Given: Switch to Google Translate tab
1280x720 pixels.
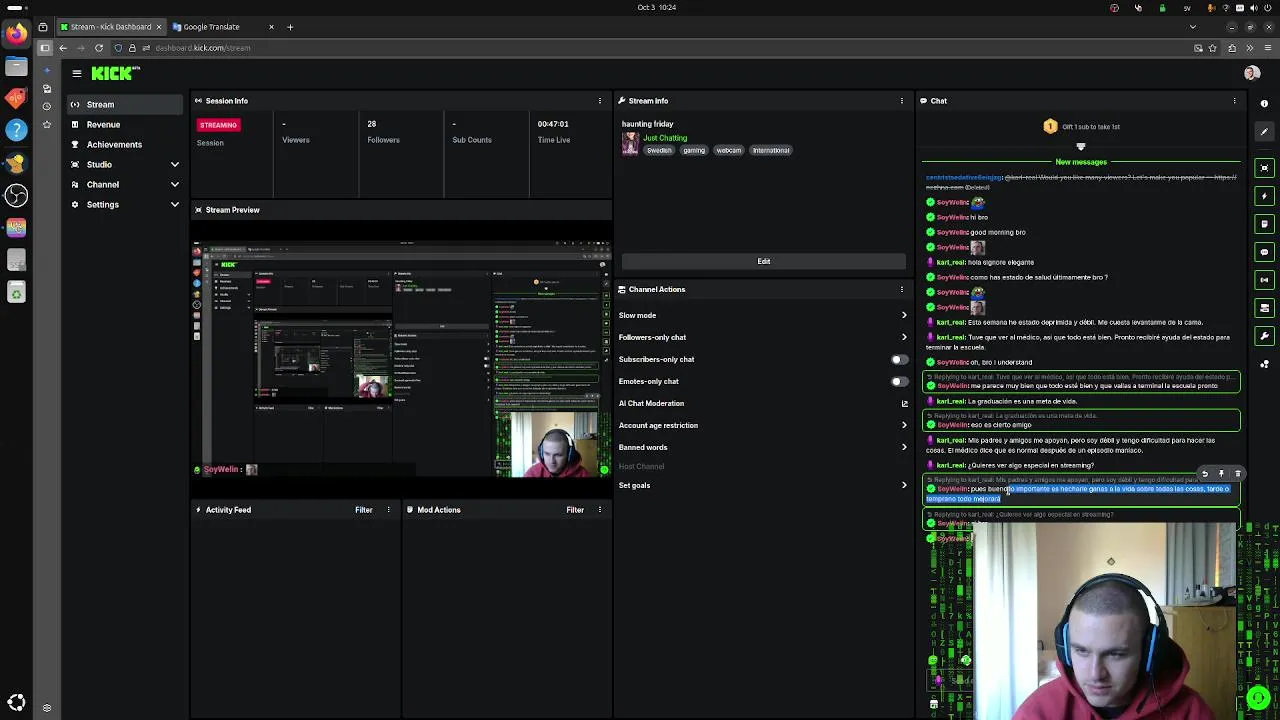Looking at the screenshot, I should pos(212,27).
